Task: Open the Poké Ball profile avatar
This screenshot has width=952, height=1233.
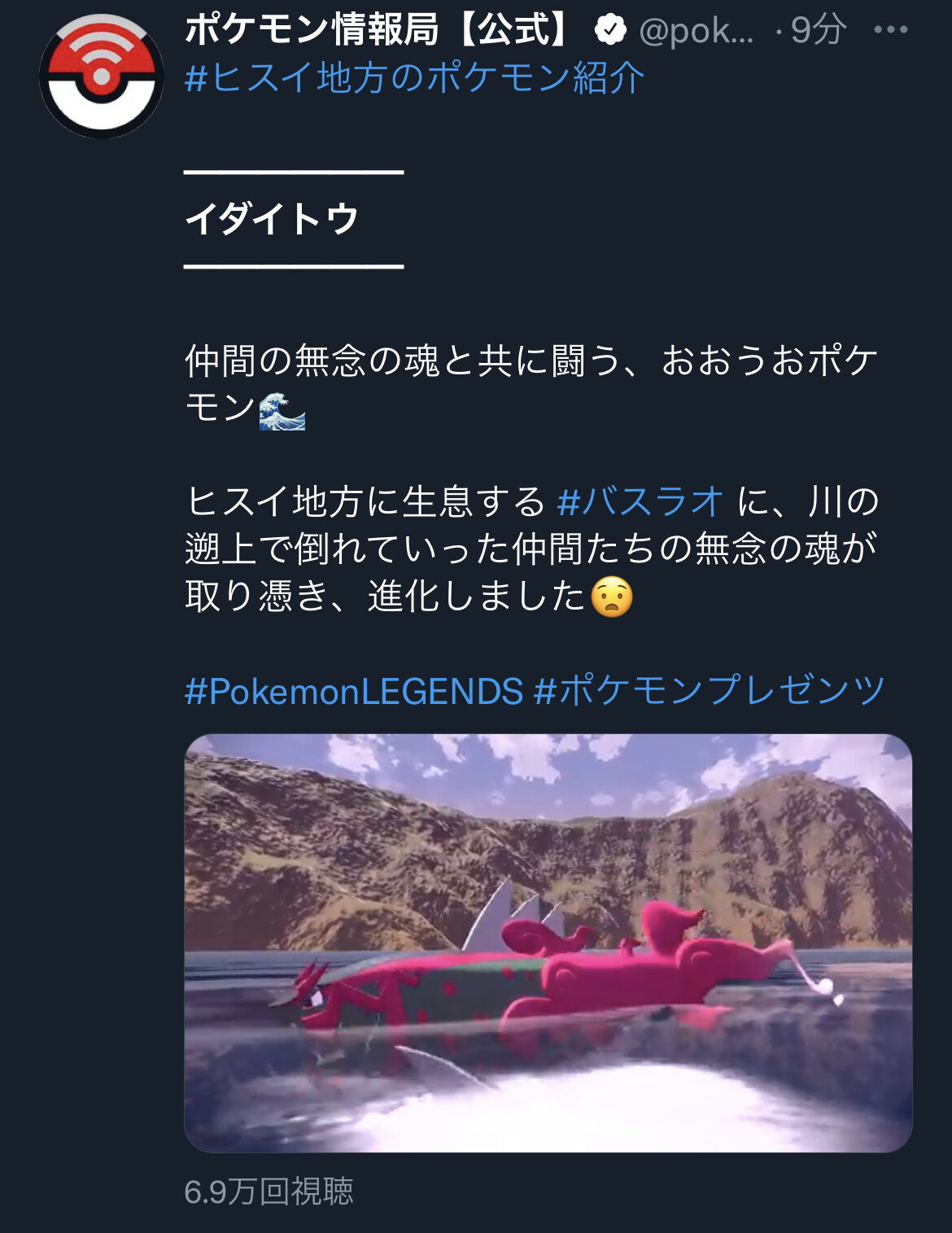Action: click(x=102, y=76)
